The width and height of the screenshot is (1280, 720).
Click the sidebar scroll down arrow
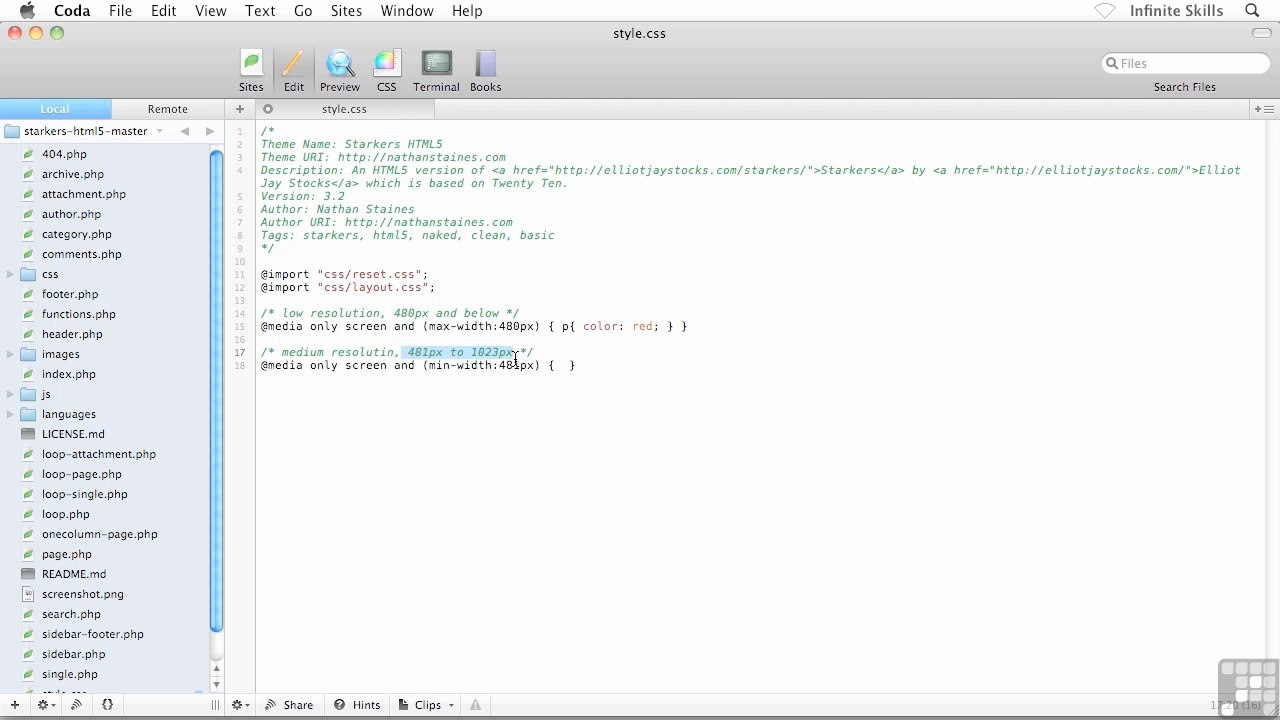point(216,685)
